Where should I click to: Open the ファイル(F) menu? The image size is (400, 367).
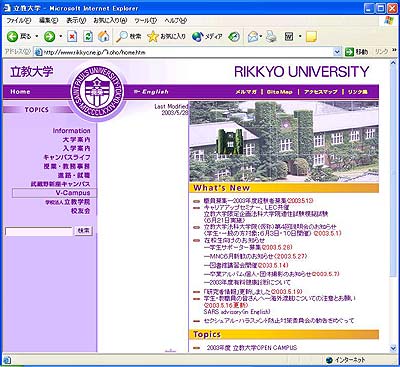point(19,21)
